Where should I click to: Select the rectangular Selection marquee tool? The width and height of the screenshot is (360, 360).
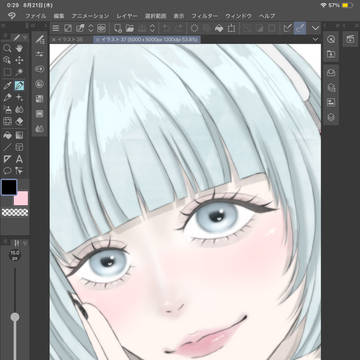click(7, 72)
